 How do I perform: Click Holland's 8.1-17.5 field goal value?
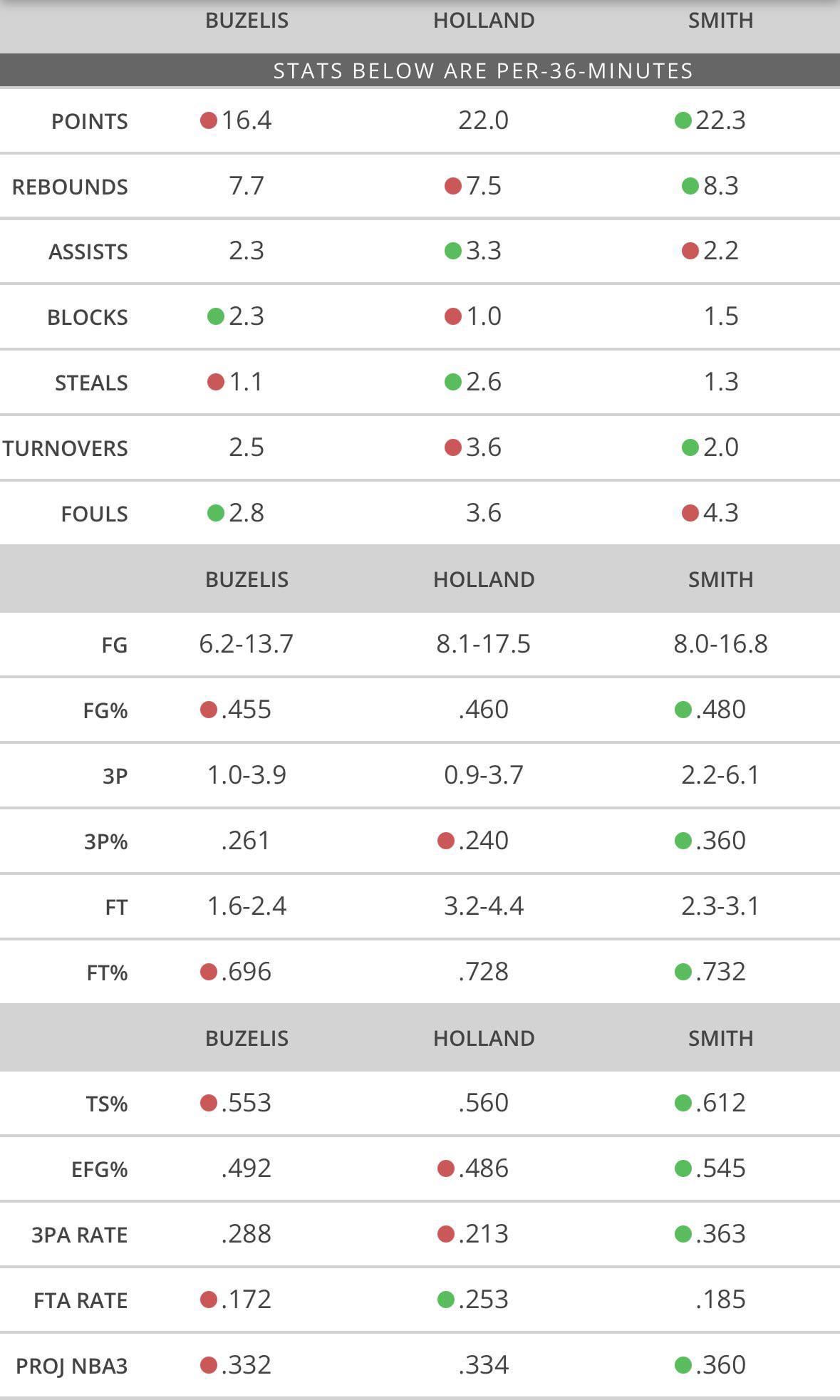[483, 644]
